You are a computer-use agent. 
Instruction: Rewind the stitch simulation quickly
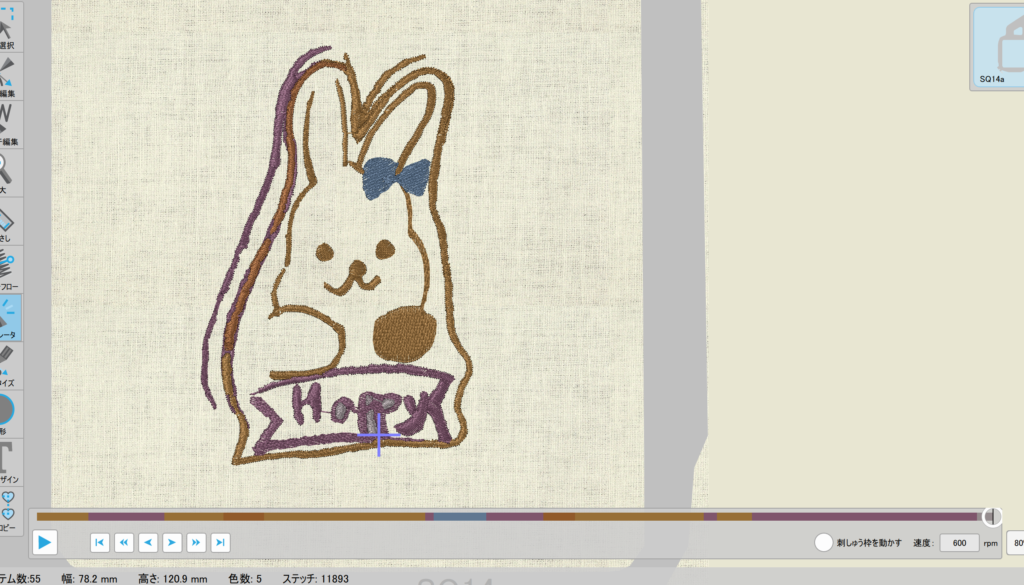124,542
